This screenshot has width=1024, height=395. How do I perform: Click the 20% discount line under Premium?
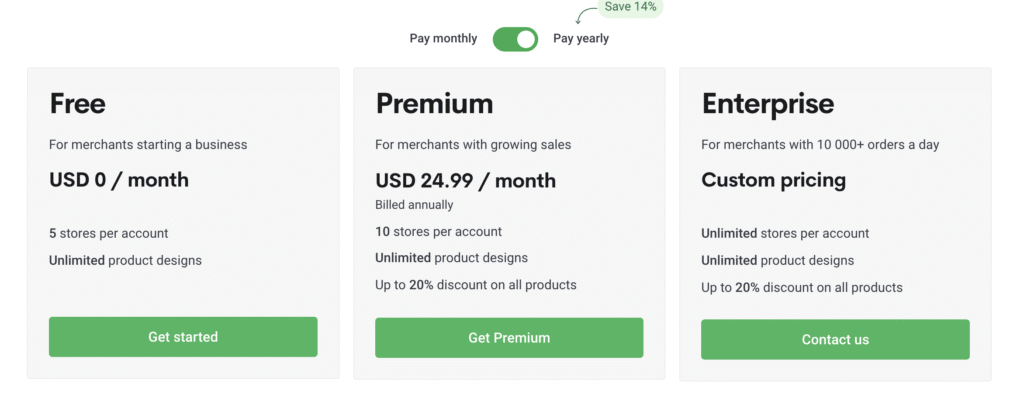point(475,285)
